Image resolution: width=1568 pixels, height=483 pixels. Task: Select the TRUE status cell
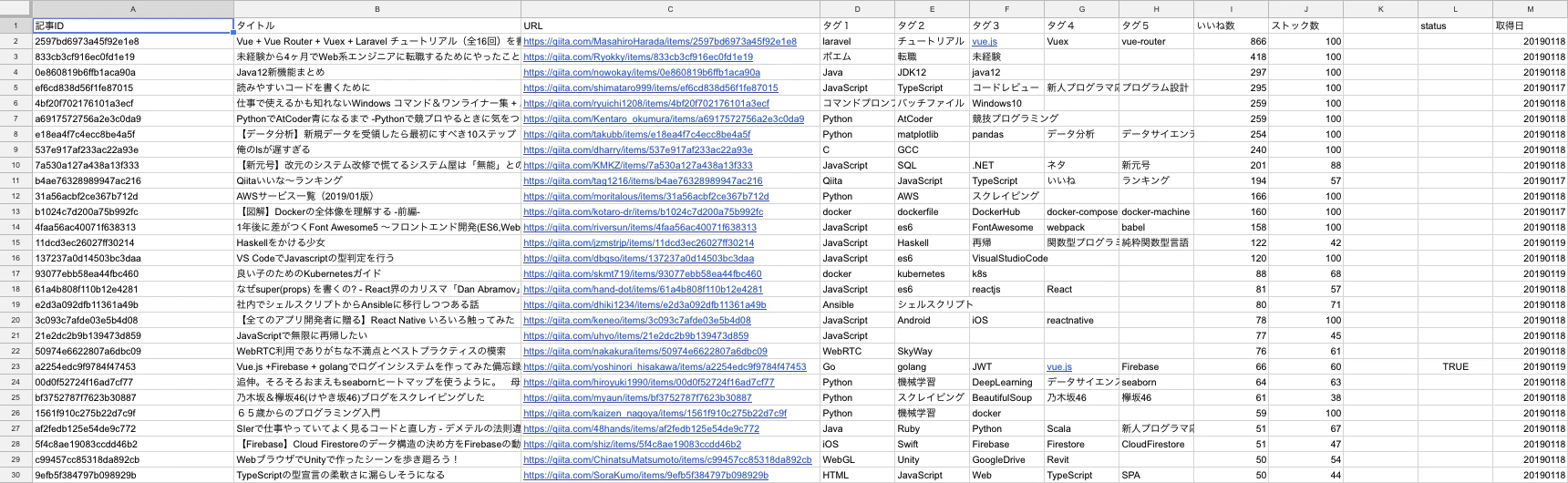pos(1455,366)
